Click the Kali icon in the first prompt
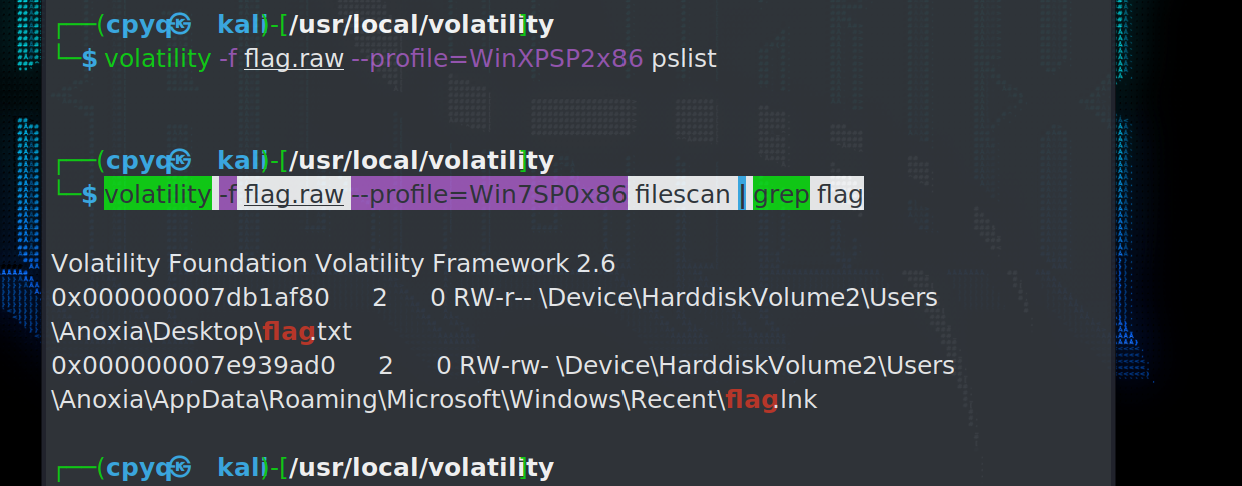 (x=179, y=24)
